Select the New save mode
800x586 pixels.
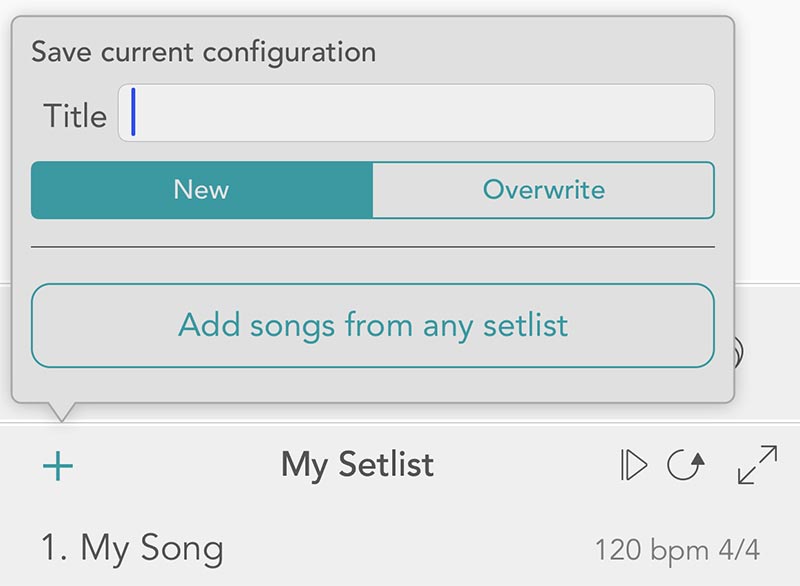[202, 190]
